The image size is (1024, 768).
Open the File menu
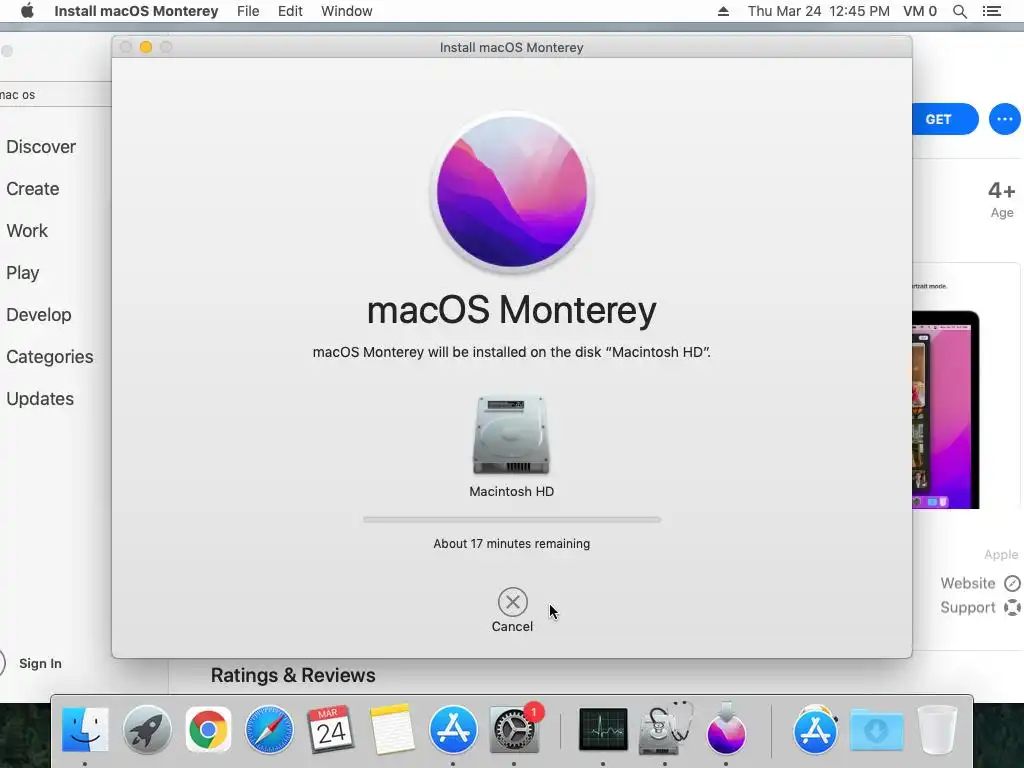point(248,11)
